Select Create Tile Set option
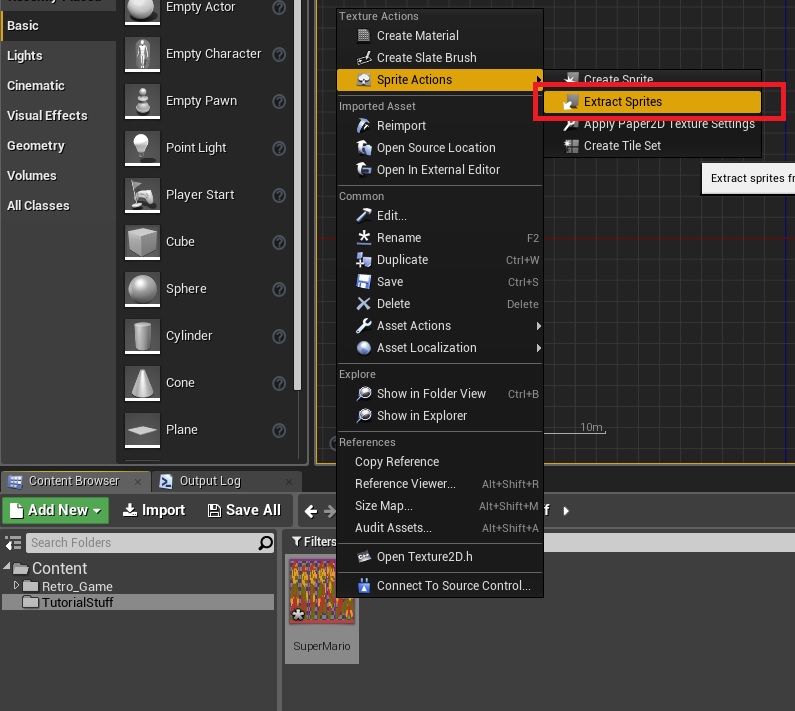795x711 pixels. point(622,146)
